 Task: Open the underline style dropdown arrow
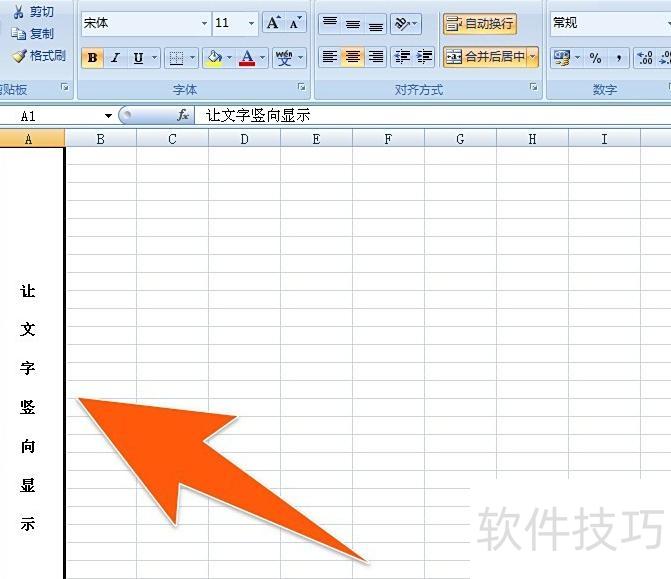154,58
